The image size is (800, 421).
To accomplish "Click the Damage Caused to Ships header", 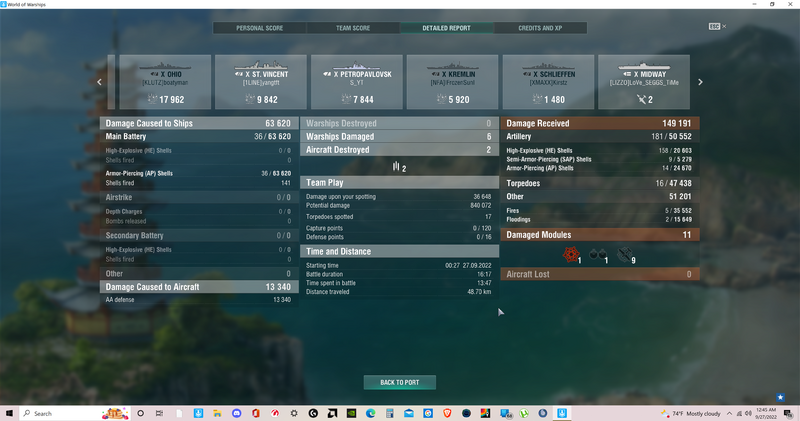I will 199,123.
